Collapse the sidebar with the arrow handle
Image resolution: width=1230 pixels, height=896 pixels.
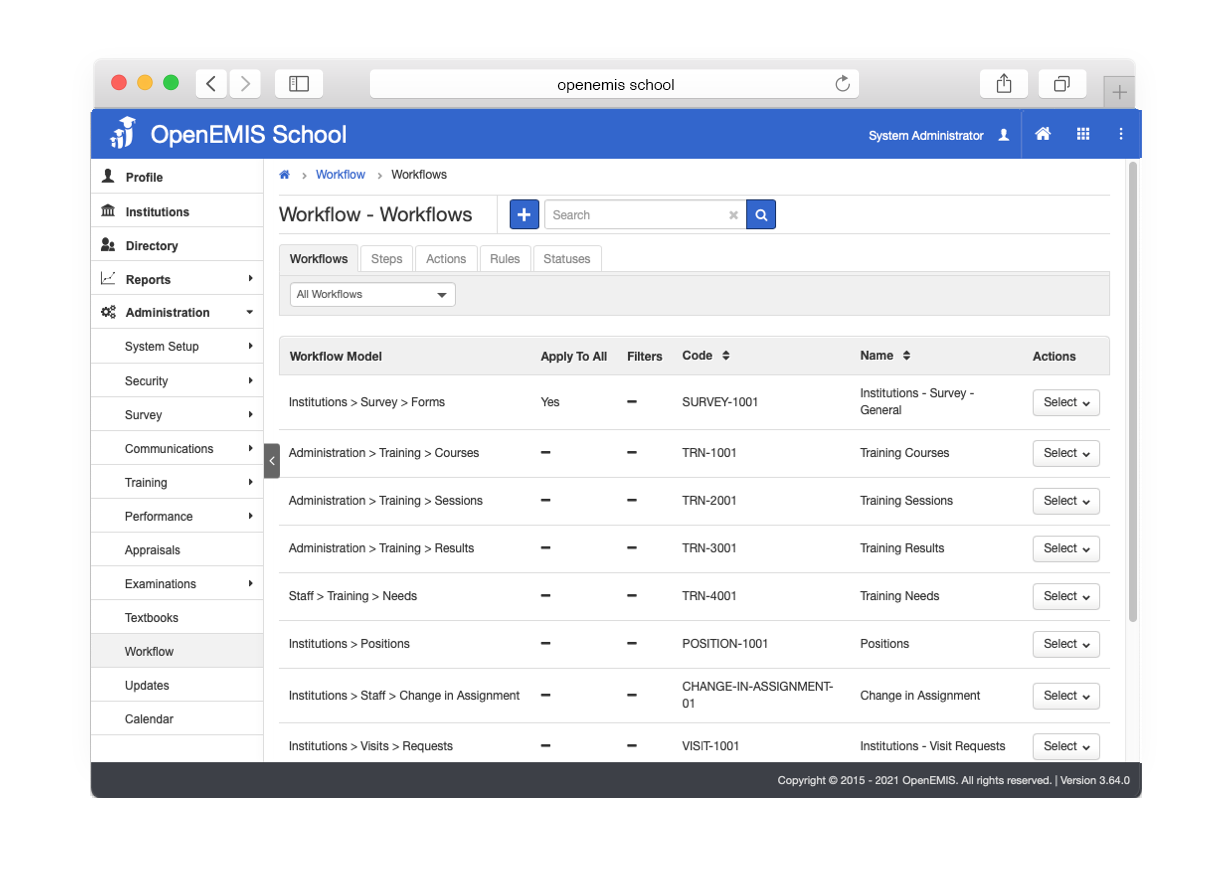point(272,461)
